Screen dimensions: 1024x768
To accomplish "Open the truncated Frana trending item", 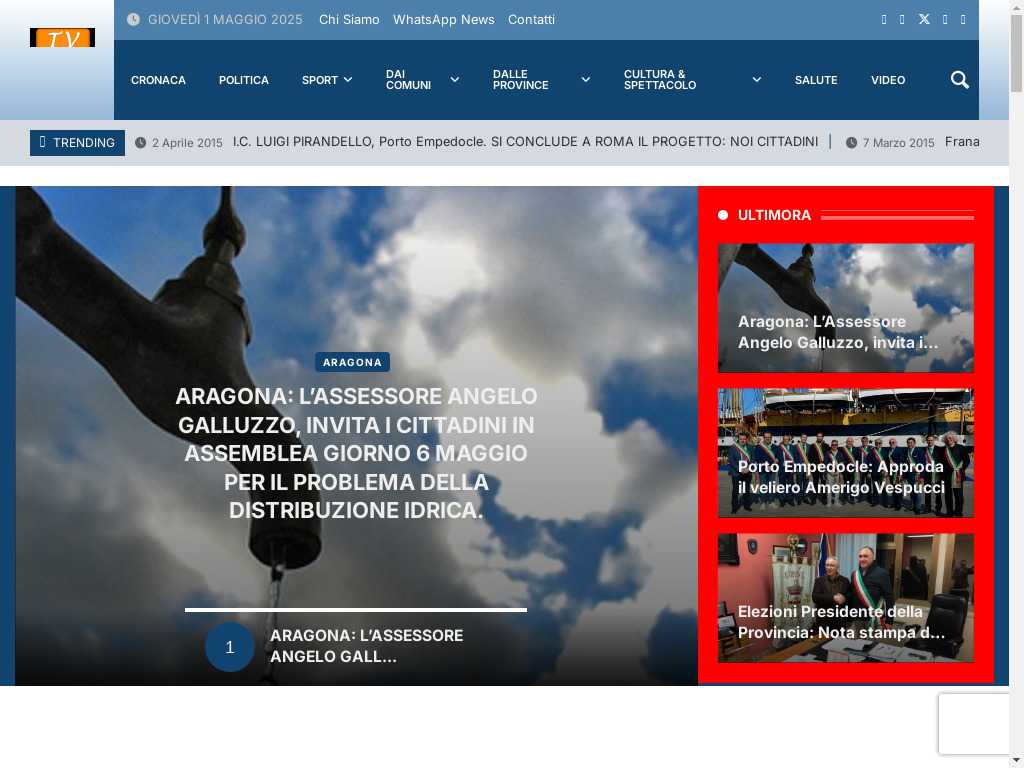I will pyautogui.click(x=961, y=142).
